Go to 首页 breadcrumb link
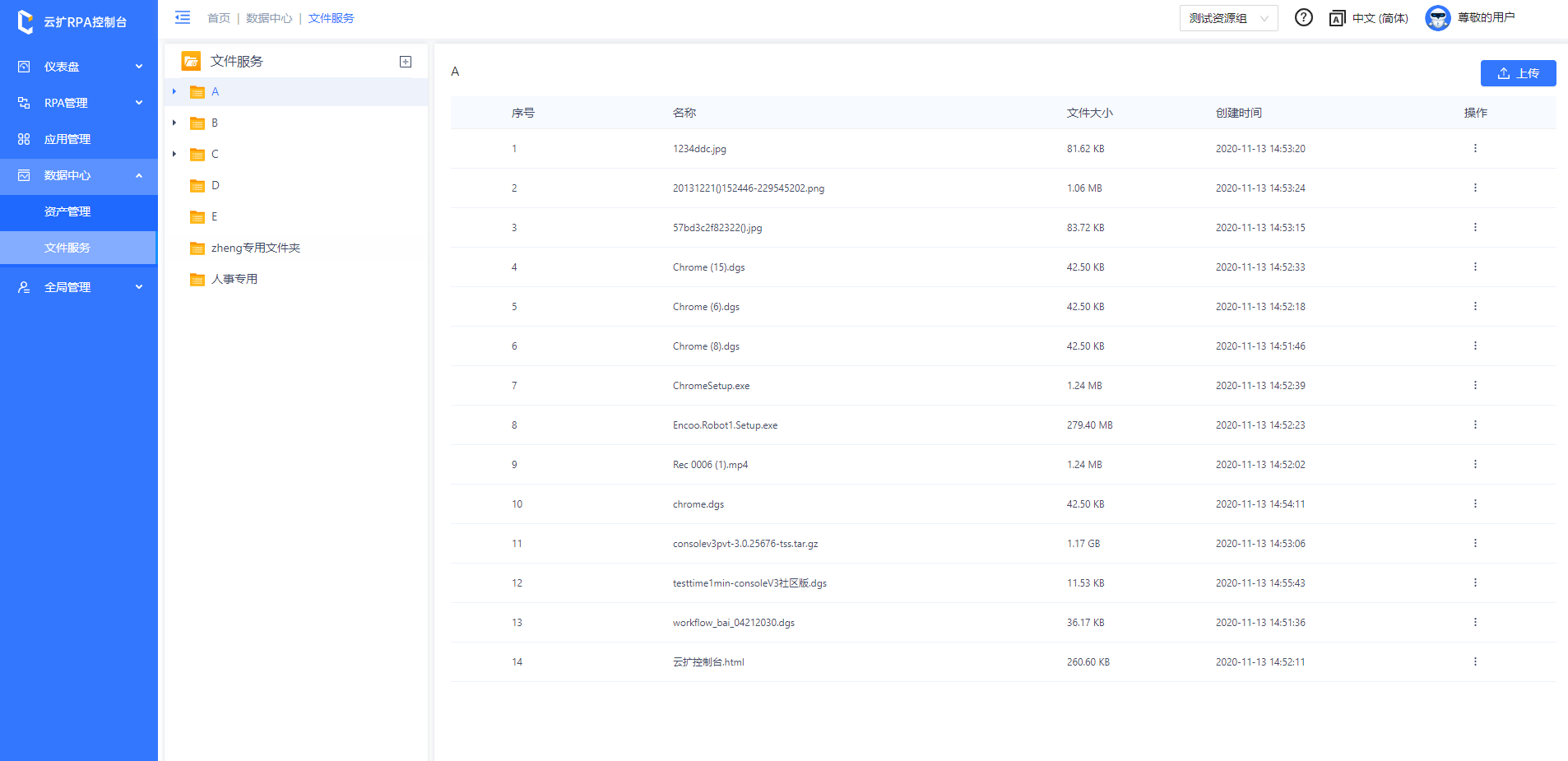Viewport: 1568px width, 761px height. [218, 18]
